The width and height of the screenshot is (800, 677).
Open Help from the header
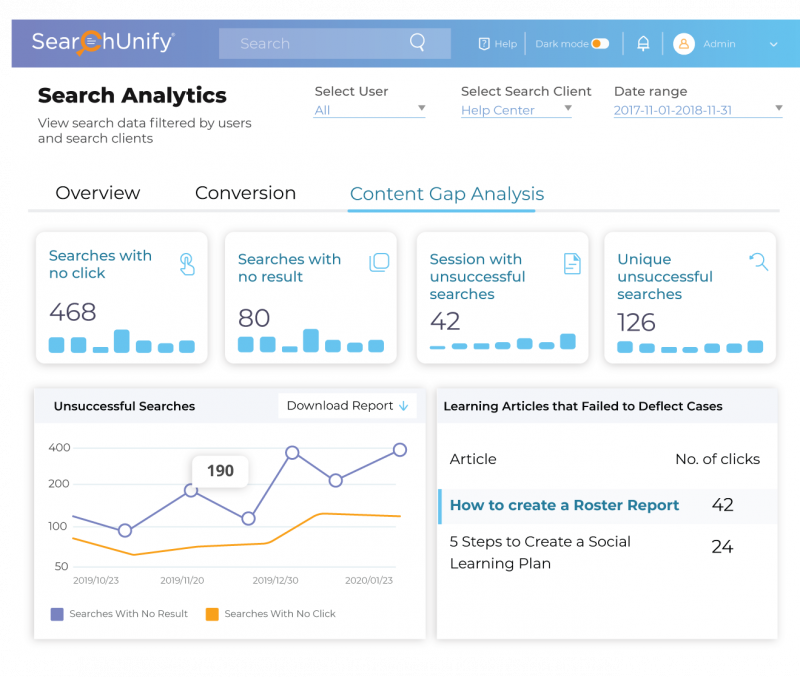click(x=498, y=44)
